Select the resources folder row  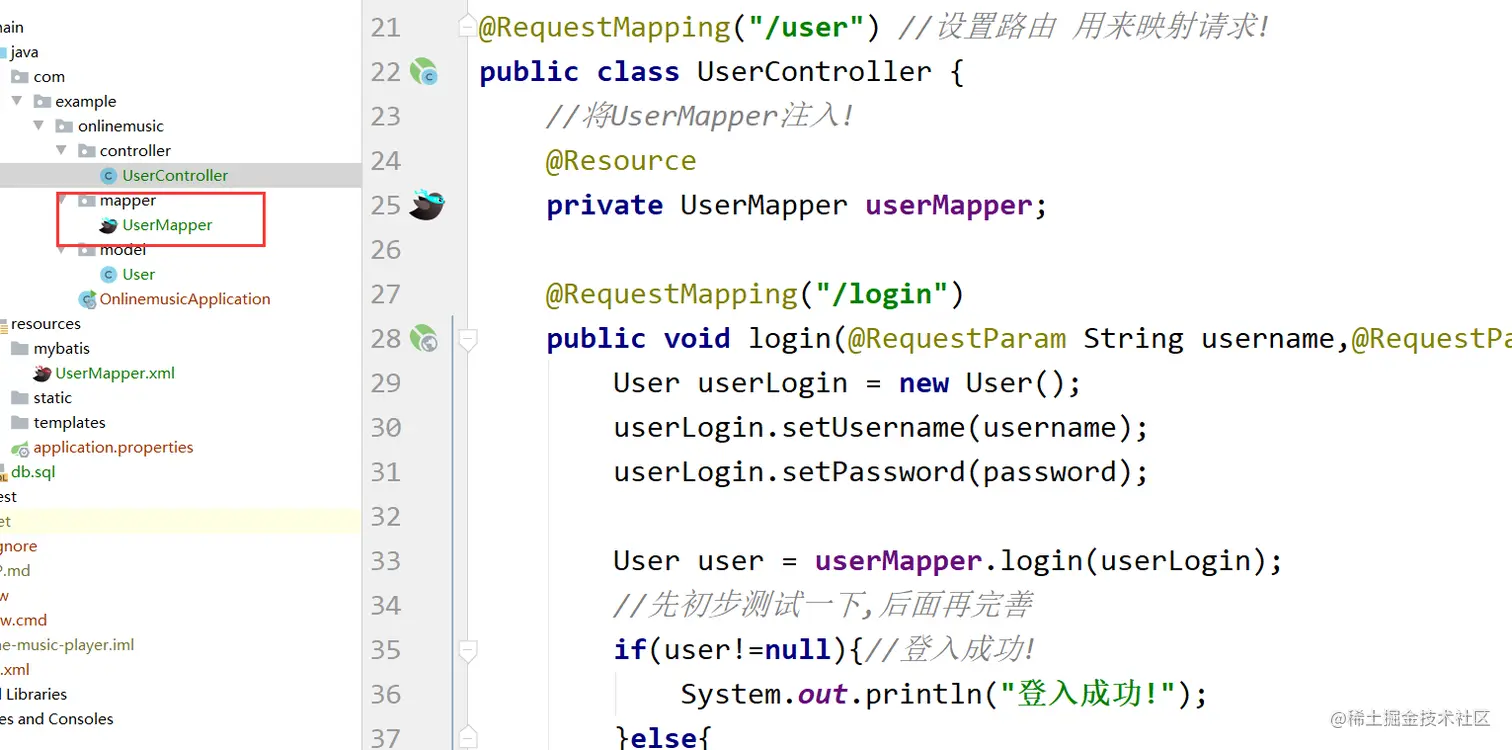coord(180,324)
